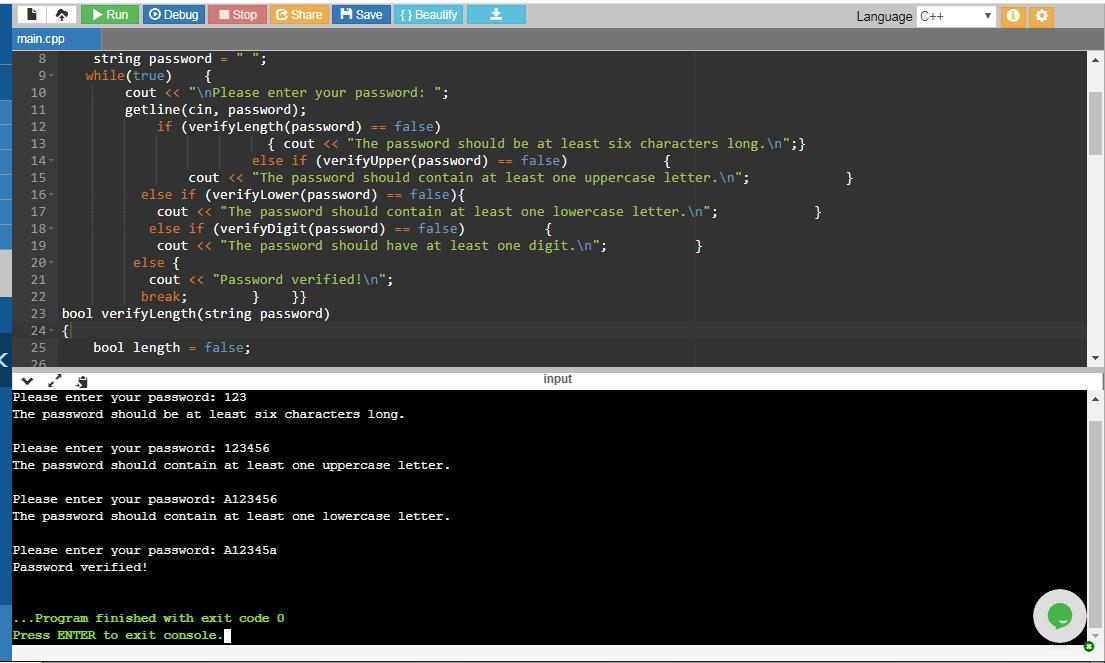Fold the else block at line 20
Image resolution: width=1105 pixels, height=663 pixels.
(x=50, y=263)
